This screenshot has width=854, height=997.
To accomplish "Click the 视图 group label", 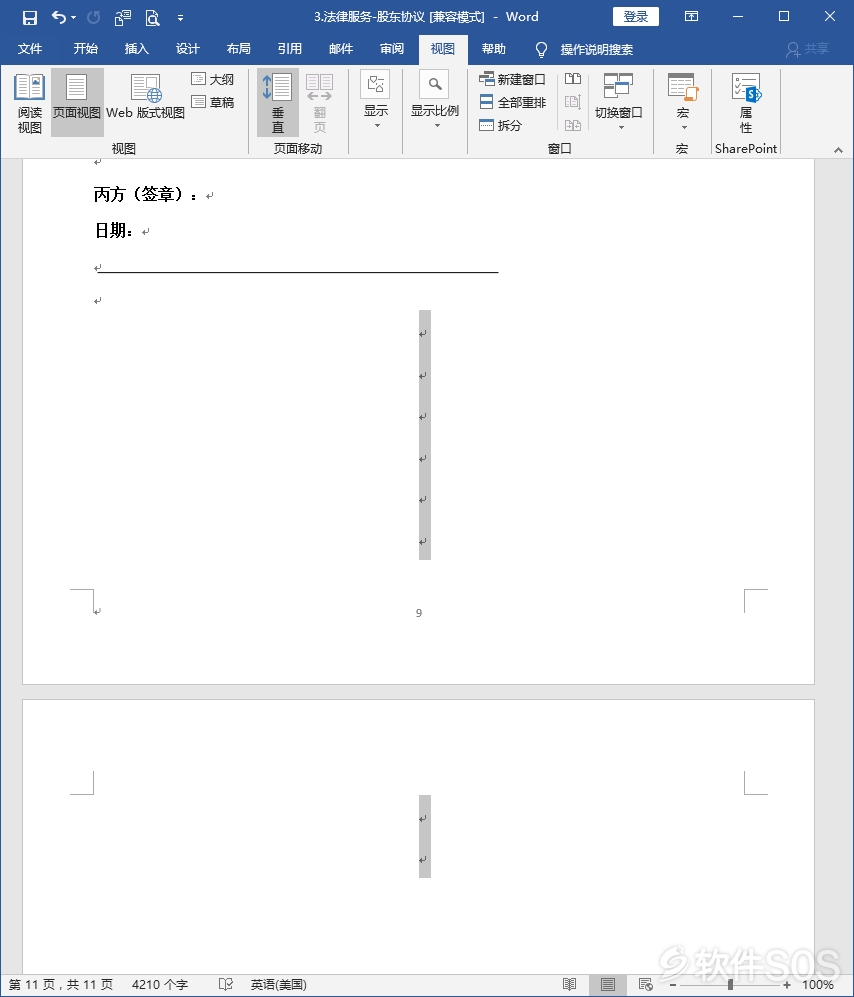I will coord(123,149).
